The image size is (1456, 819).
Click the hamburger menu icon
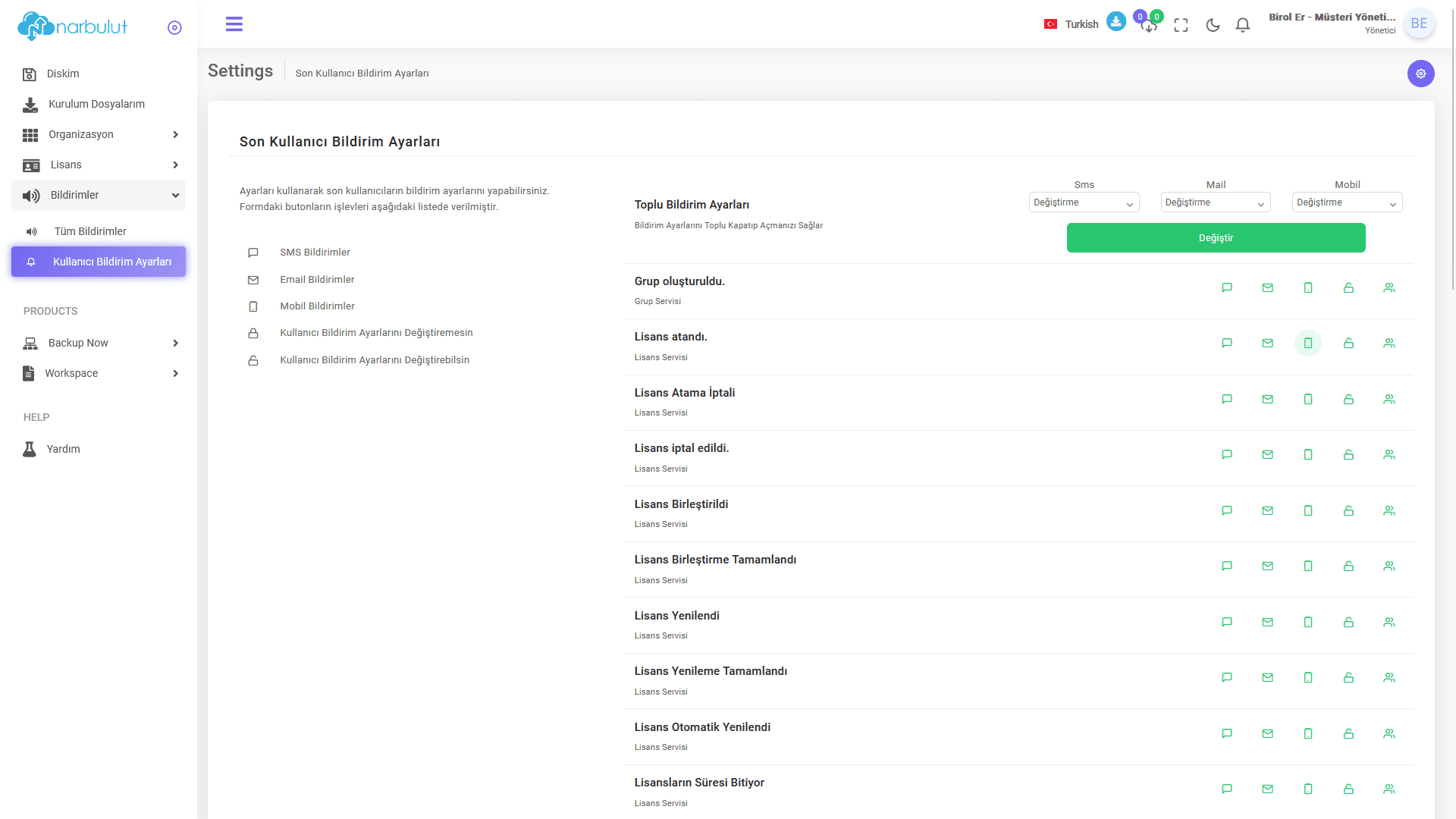234,24
